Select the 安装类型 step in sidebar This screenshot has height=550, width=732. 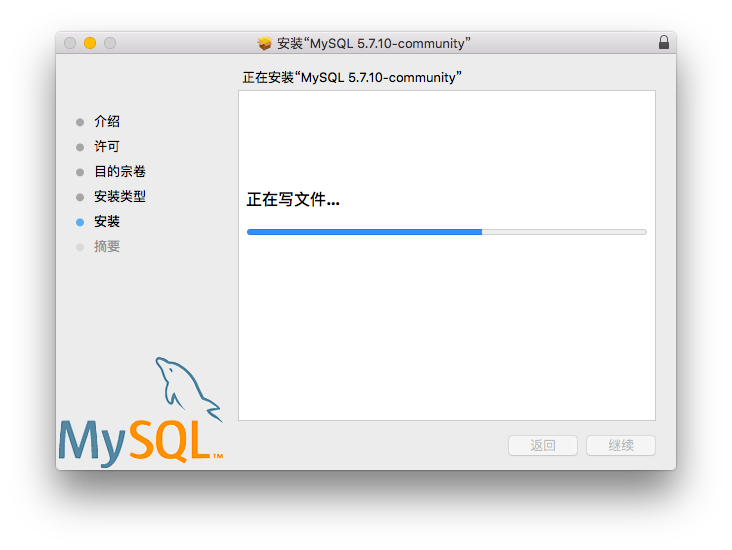[120, 196]
